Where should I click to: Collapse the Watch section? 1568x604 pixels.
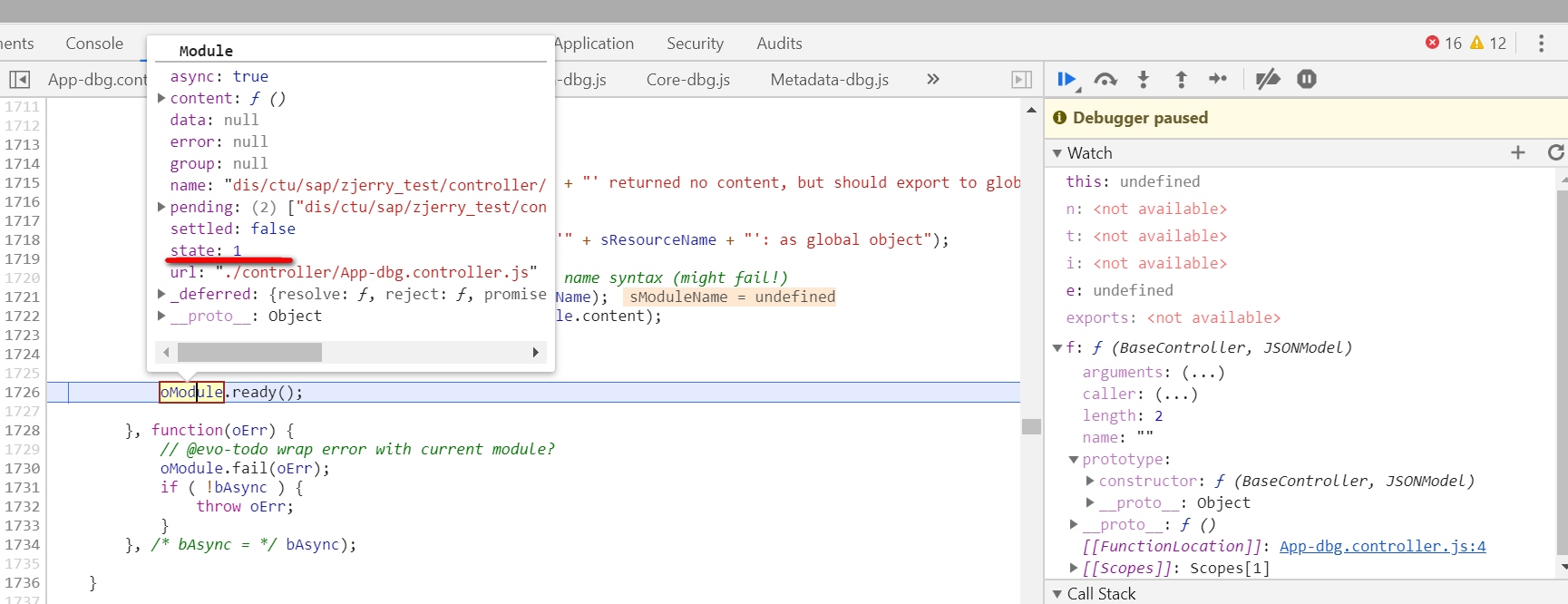pyautogui.click(x=1057, y=153)
